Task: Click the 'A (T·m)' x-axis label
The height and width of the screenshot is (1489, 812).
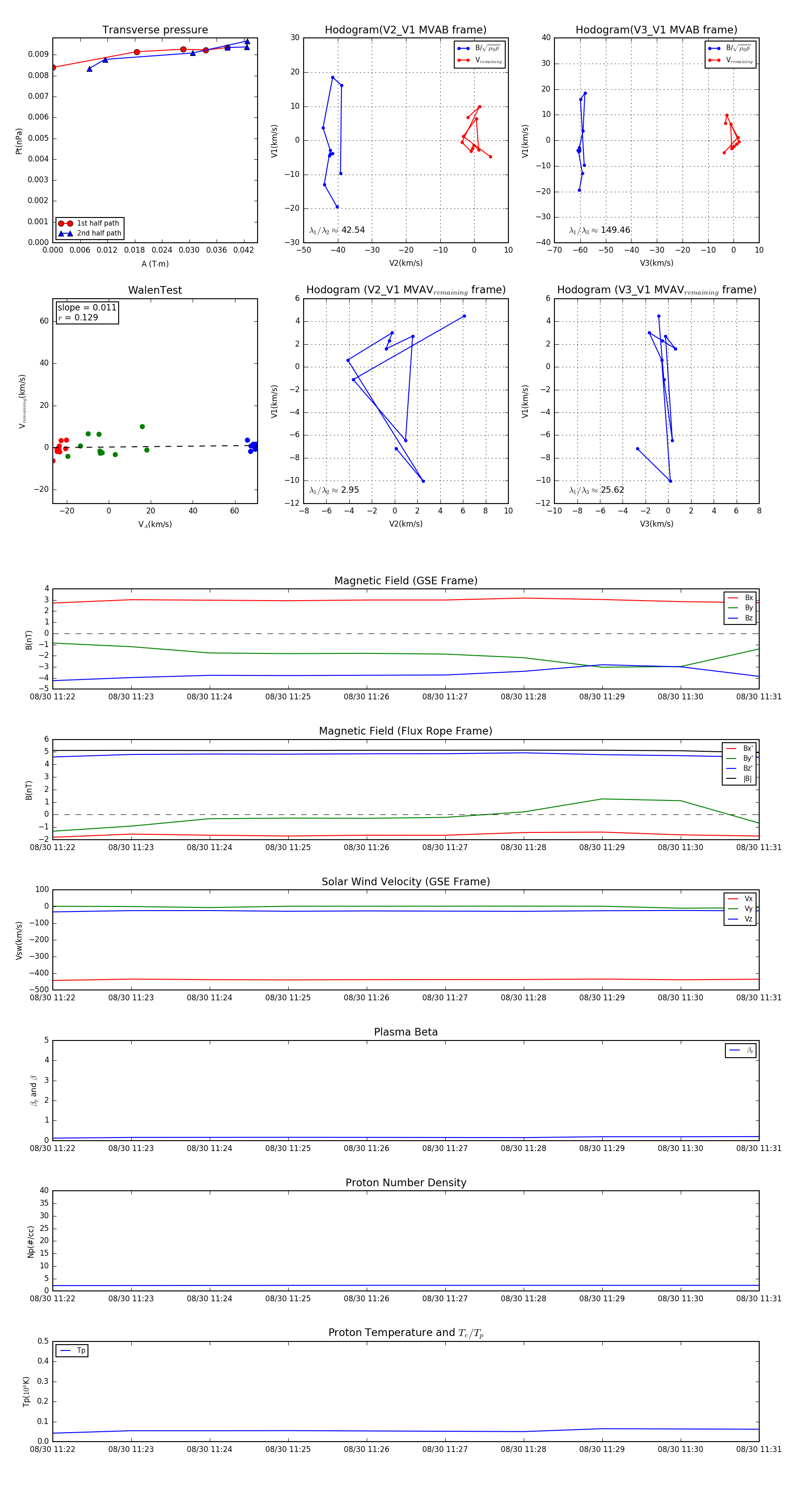Action: point(155,264)
